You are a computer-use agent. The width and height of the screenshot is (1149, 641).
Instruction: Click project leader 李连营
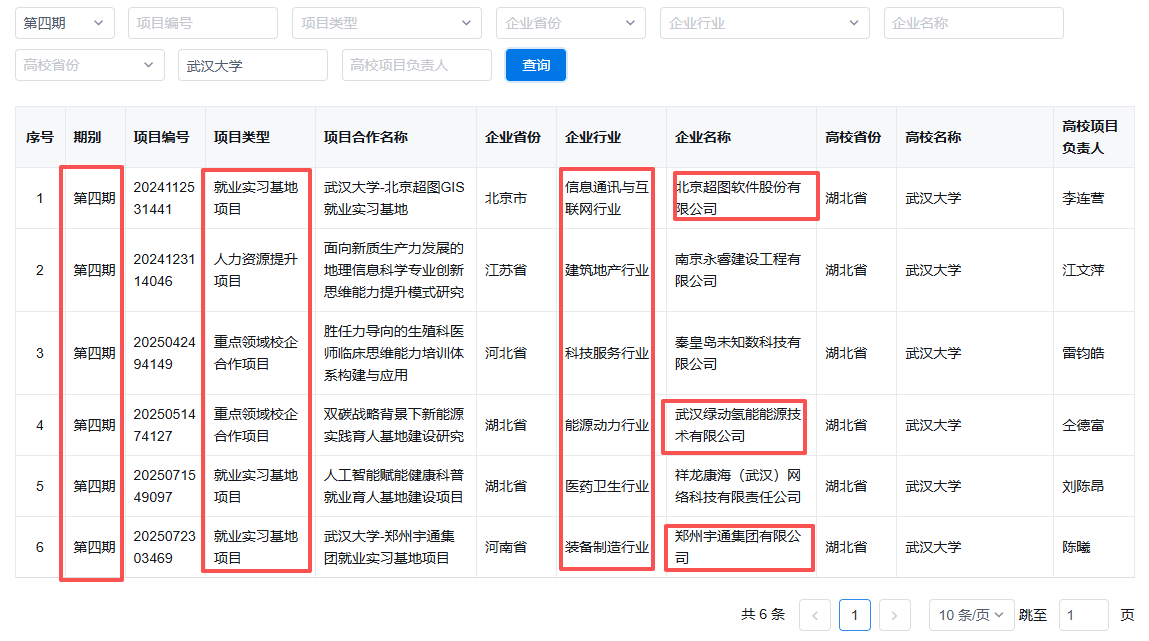[1083, 198]
